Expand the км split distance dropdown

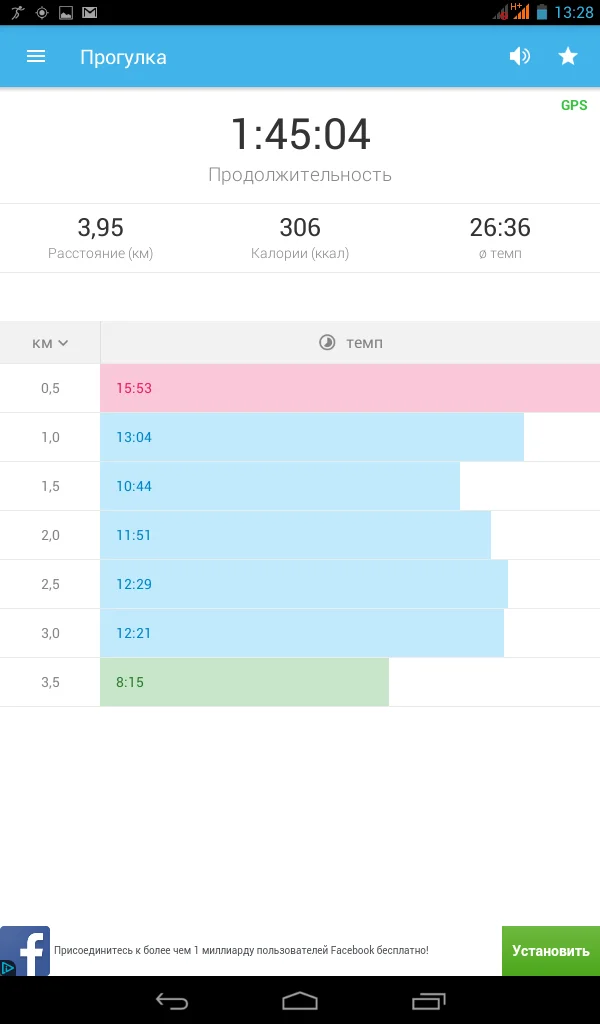(x=50, y=343)
